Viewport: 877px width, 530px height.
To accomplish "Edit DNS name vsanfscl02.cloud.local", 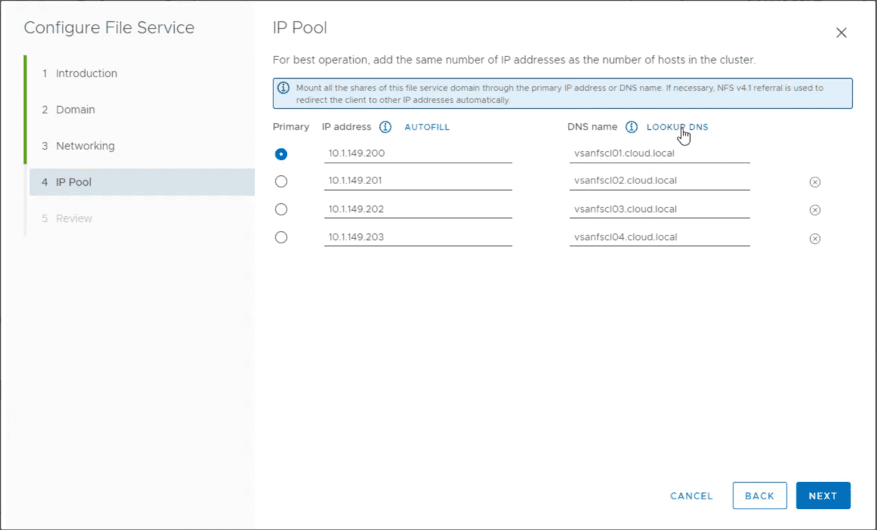I will click(659, 181).
